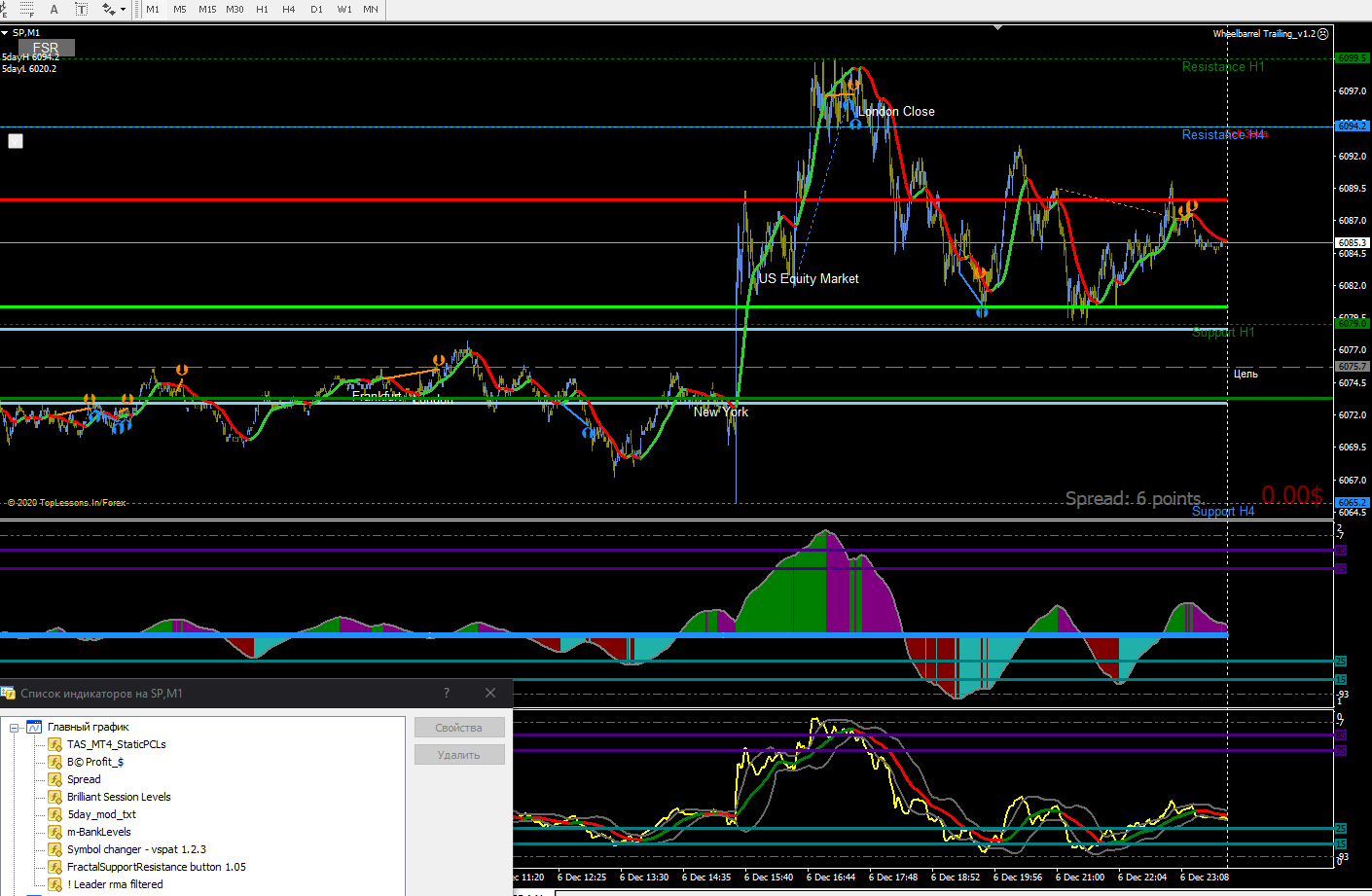Collapse the Главный график tree node

pyautogui.click(x=15, y=728)
